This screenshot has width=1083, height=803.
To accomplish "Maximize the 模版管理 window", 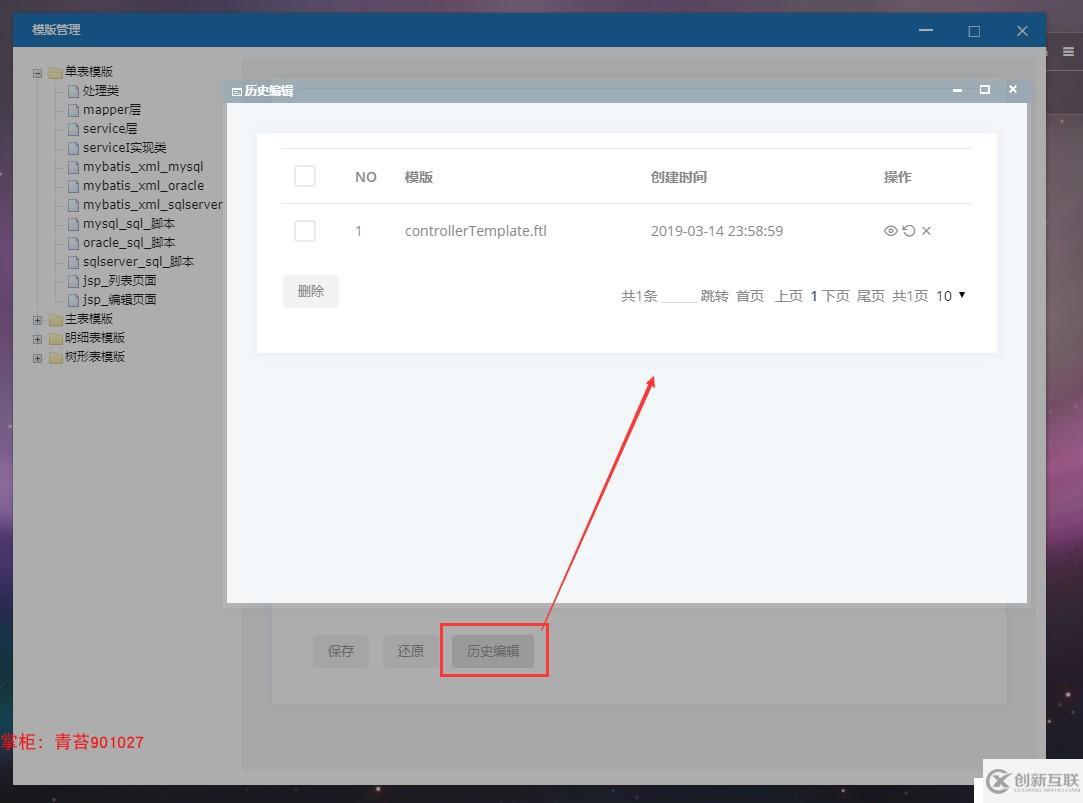I will click(974, 31).
